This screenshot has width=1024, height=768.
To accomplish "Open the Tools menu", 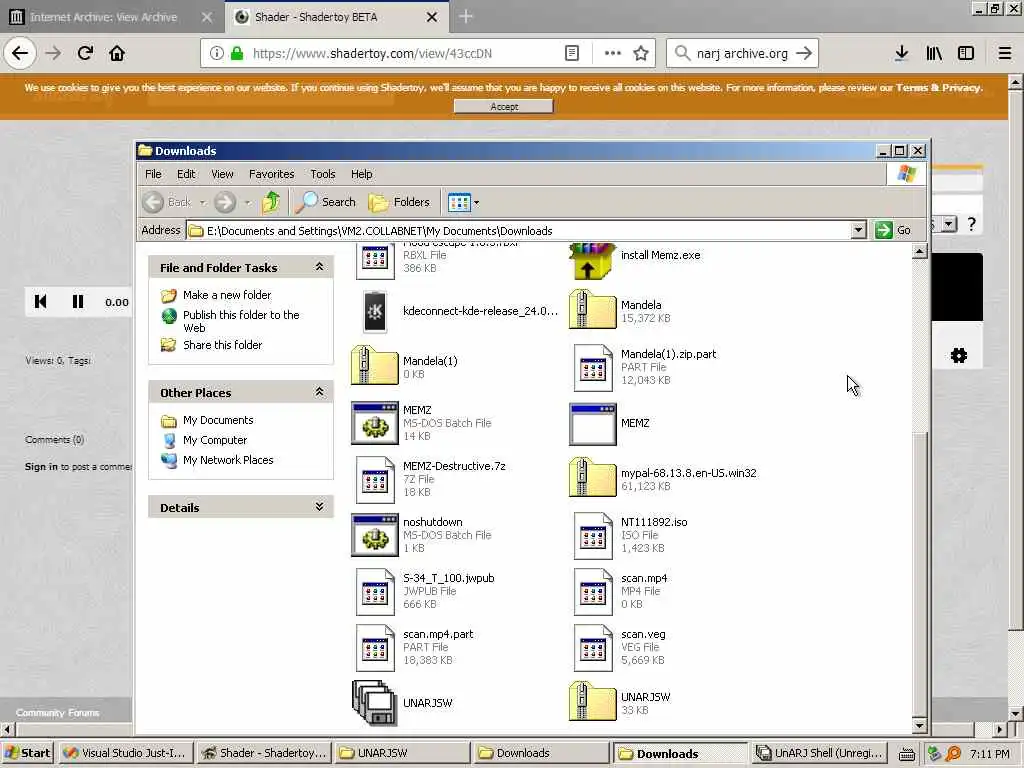I will coord(323,174).
